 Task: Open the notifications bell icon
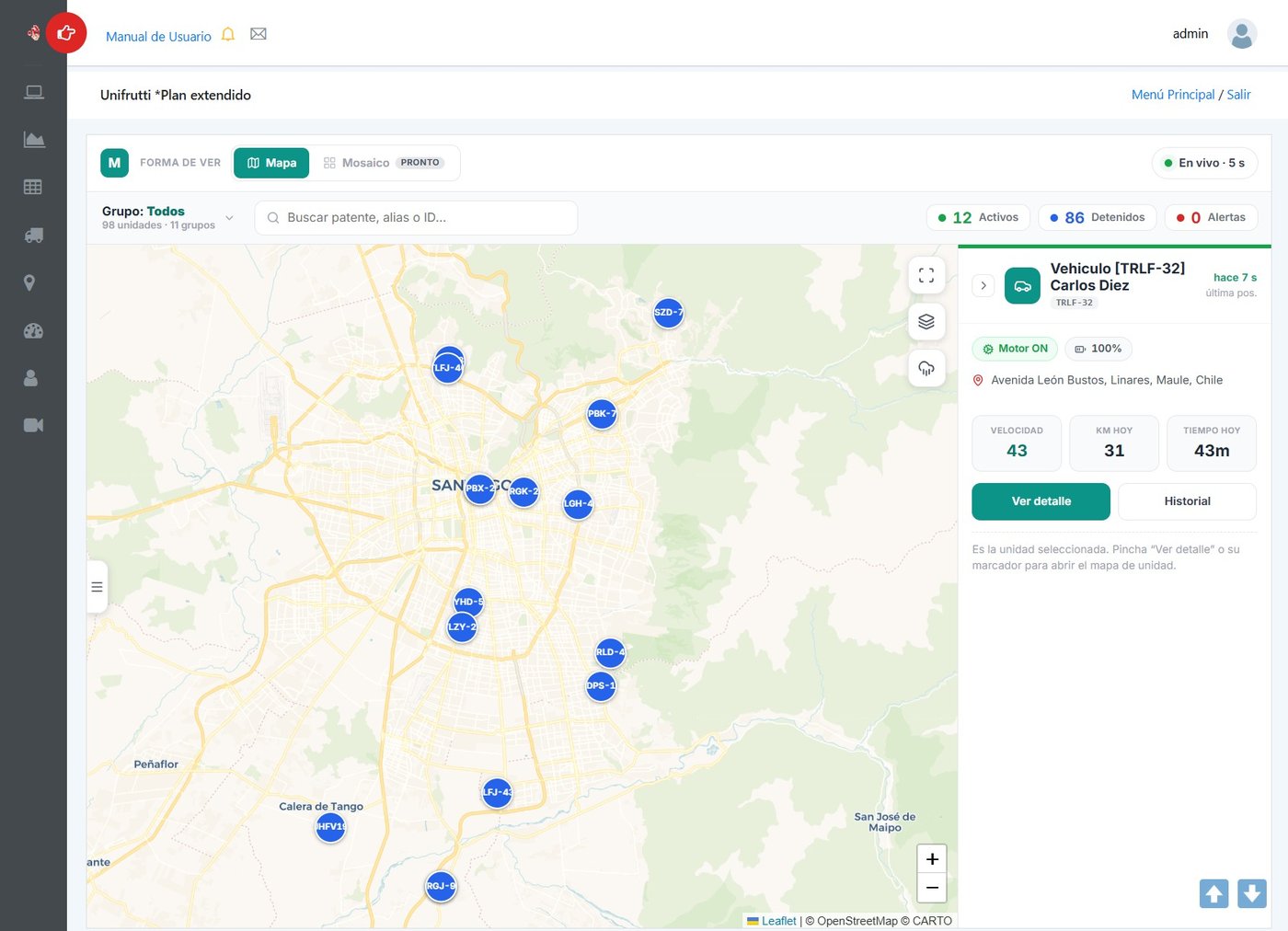tap(228, 35)
